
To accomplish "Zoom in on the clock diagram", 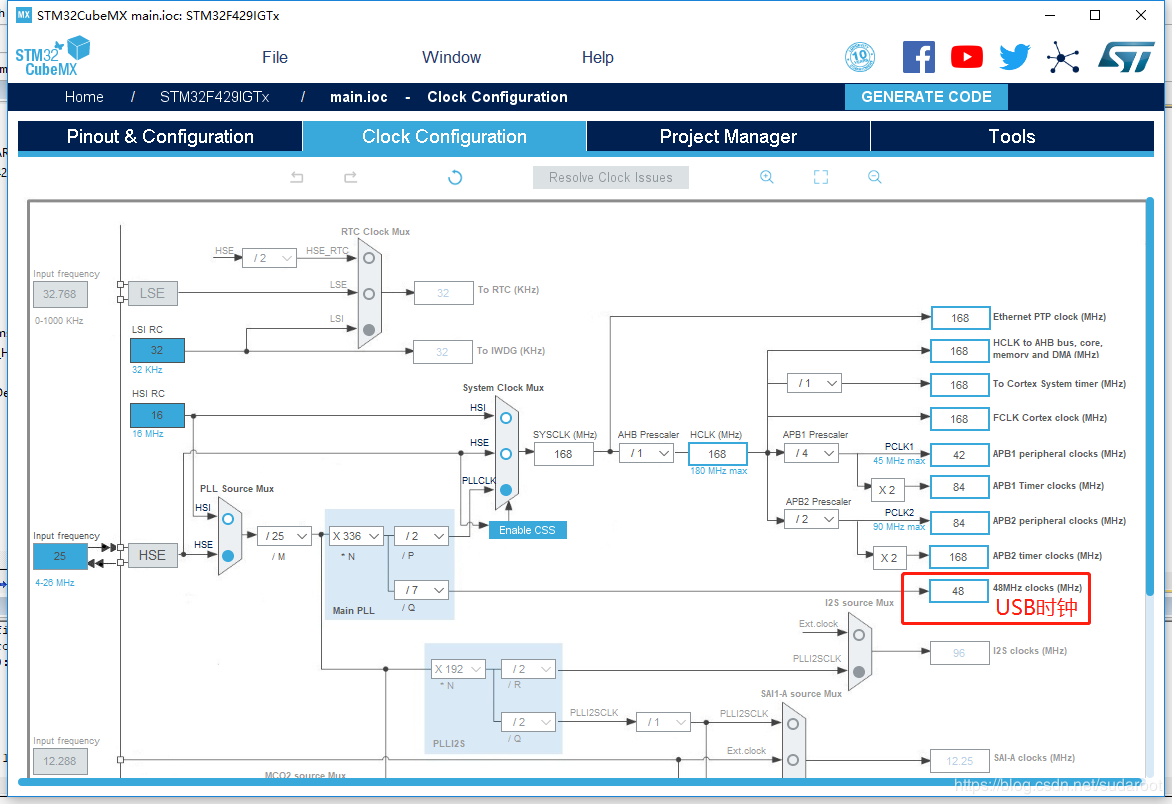I will click(x=767, y=177).
